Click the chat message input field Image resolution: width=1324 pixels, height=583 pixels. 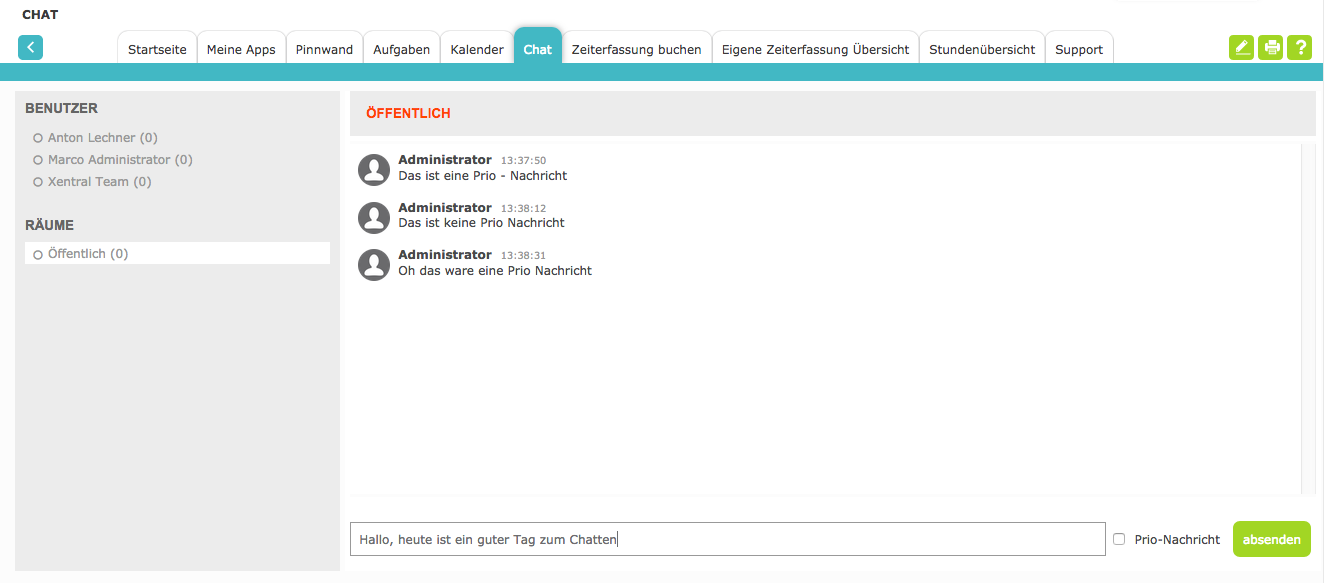(727, 539)
